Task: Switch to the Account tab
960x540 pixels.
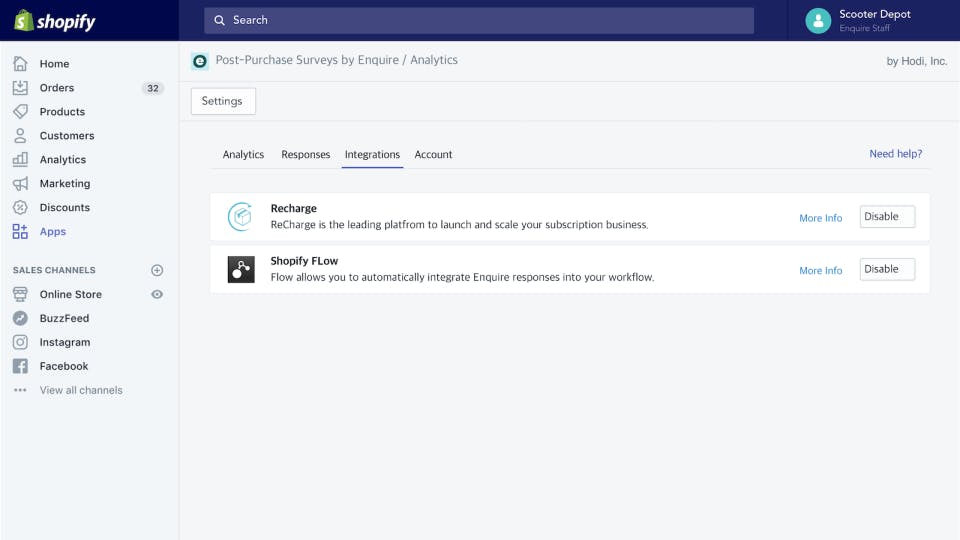Action: [x=433, y=155]
